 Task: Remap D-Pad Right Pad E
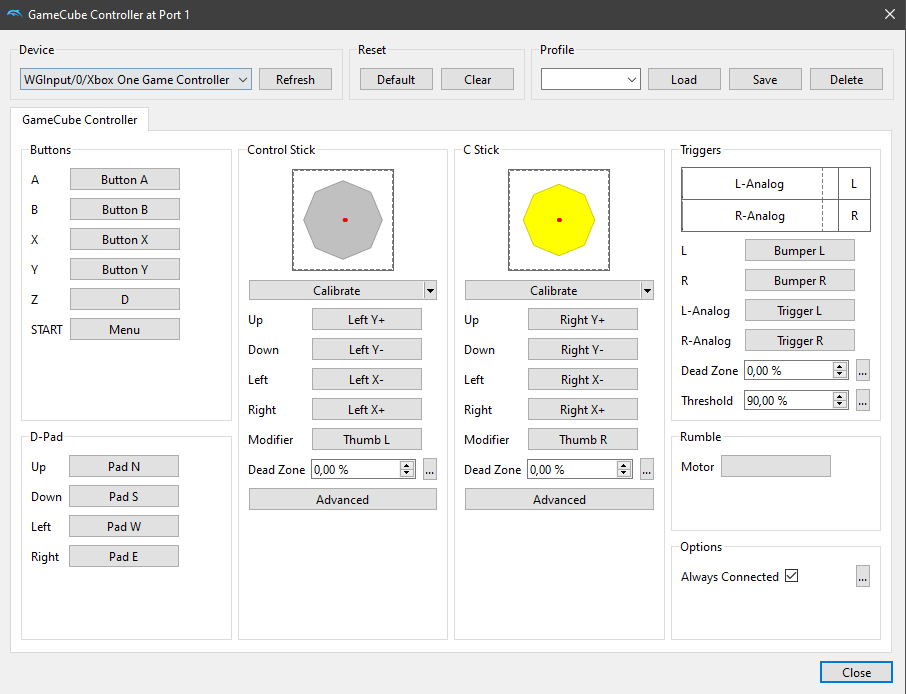(x=124, y=556)
